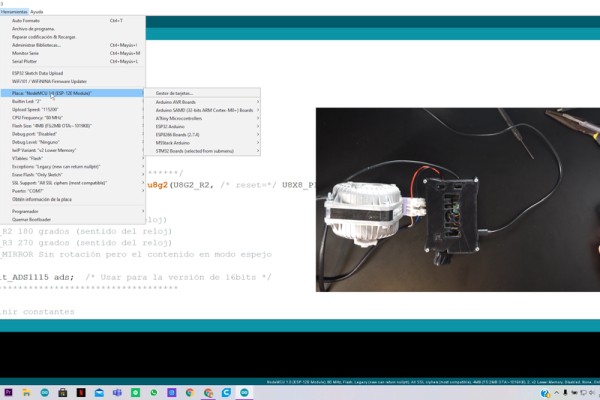Open the volume speaker tray icon
The height and width of the screenshot is (400, 600).
592,393
